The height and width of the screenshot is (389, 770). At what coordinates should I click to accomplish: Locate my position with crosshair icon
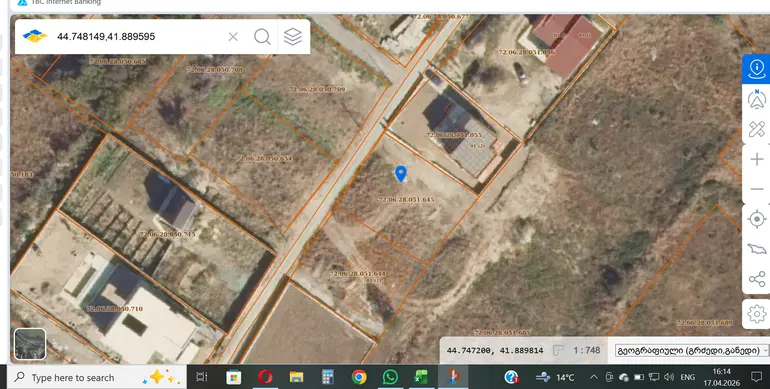click(x=757, y=219)
